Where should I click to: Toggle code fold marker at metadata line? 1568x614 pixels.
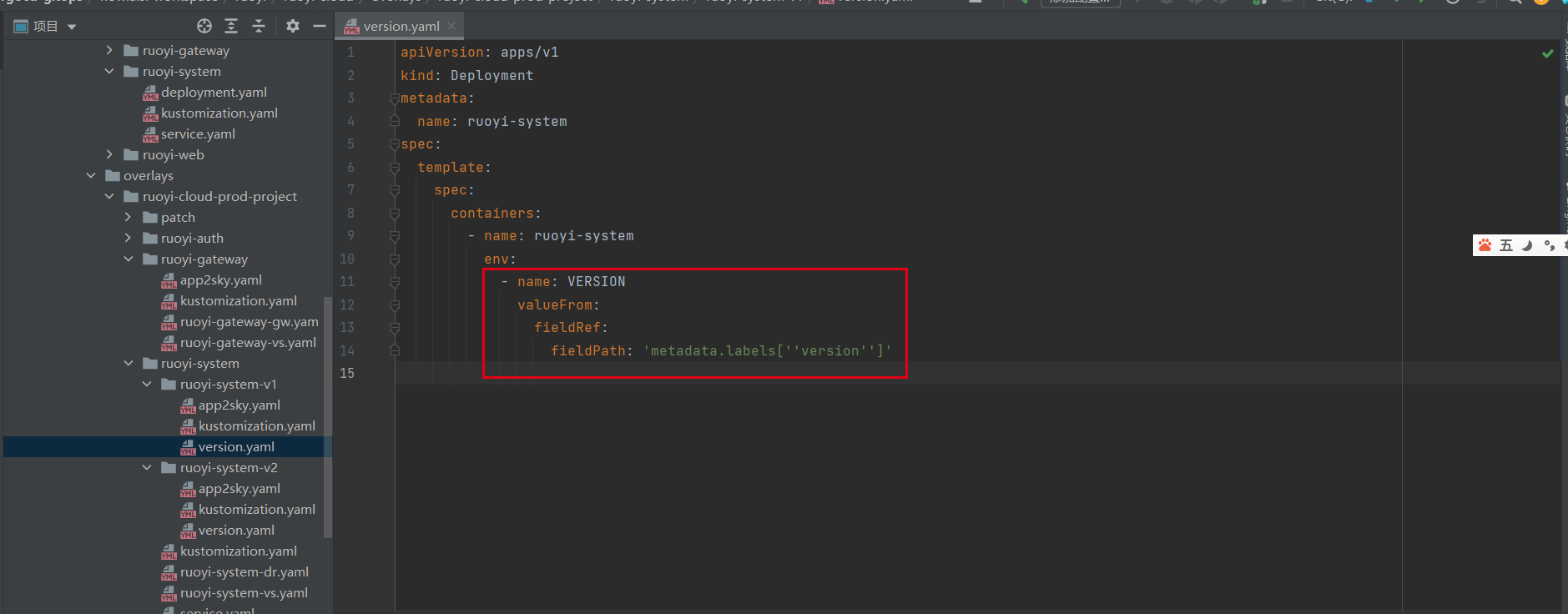tap(394, 98)
